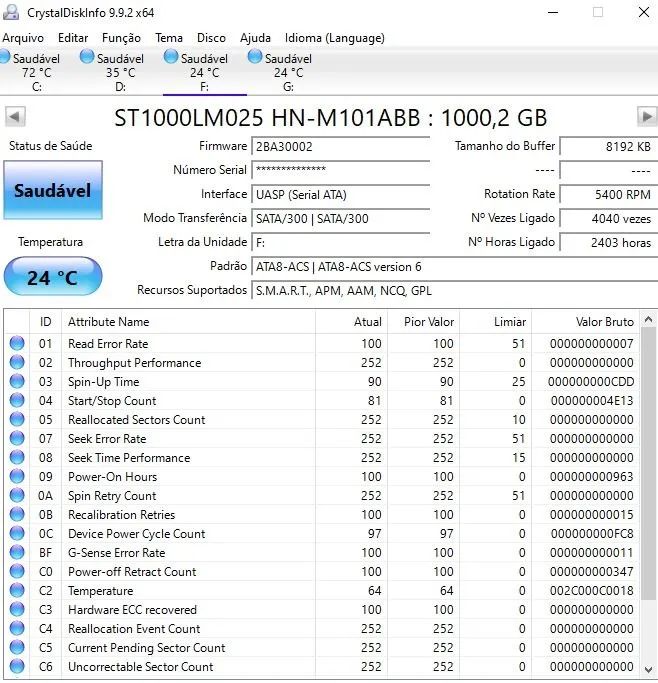Click status orb for Reallocation Event Count
Image resolution: width=658 pixels, height=683 pixels.
click(17, 628)
